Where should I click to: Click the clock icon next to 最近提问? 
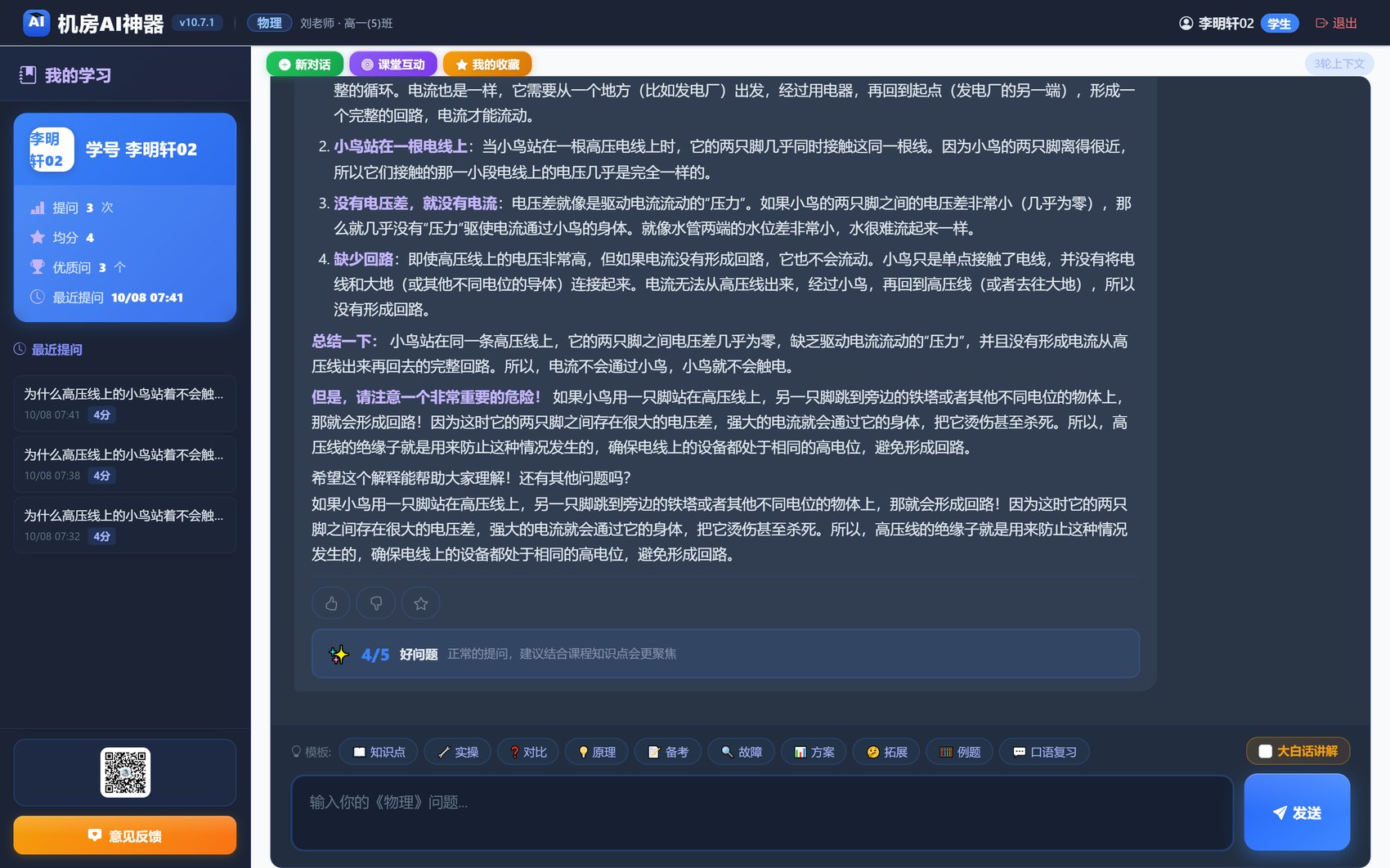[20, 349]
